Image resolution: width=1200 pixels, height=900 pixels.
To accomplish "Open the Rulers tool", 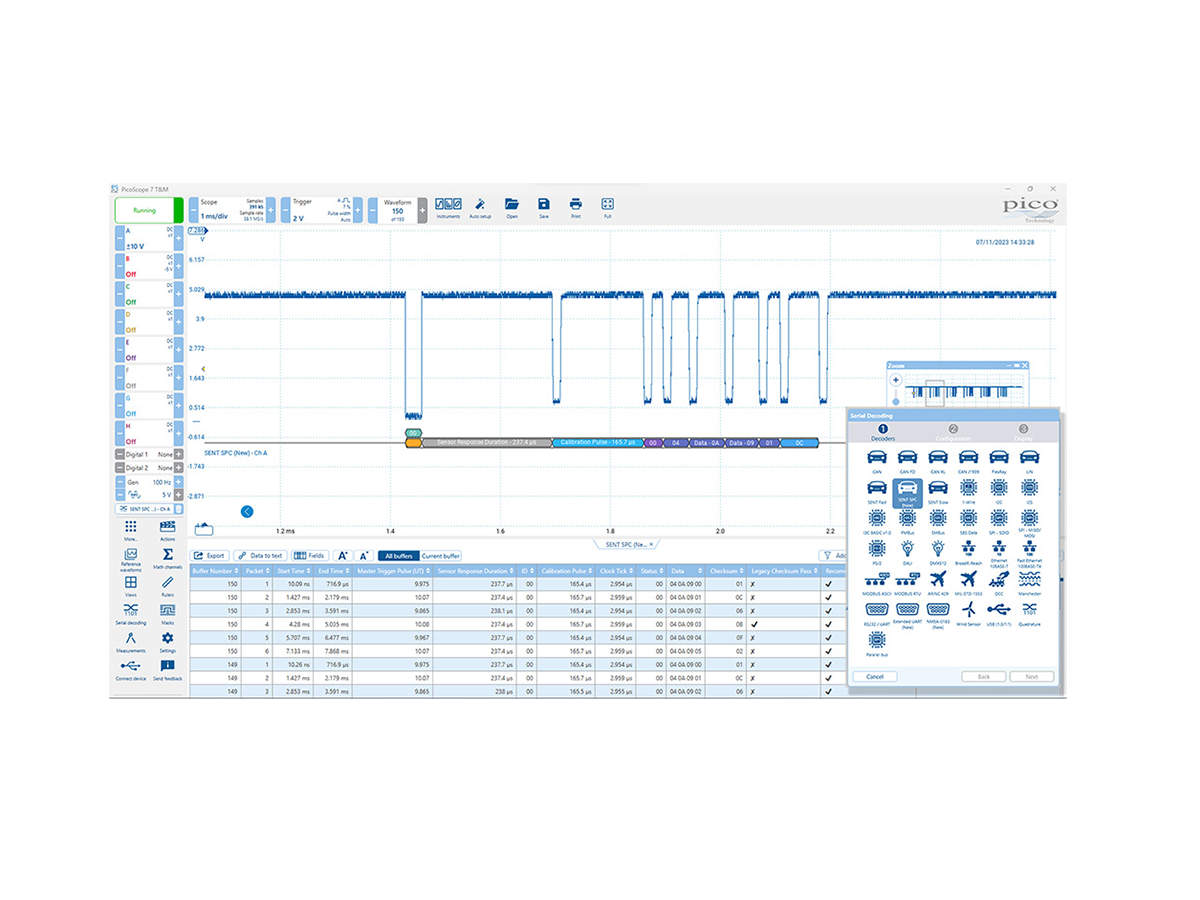I will tap(167, 585).
